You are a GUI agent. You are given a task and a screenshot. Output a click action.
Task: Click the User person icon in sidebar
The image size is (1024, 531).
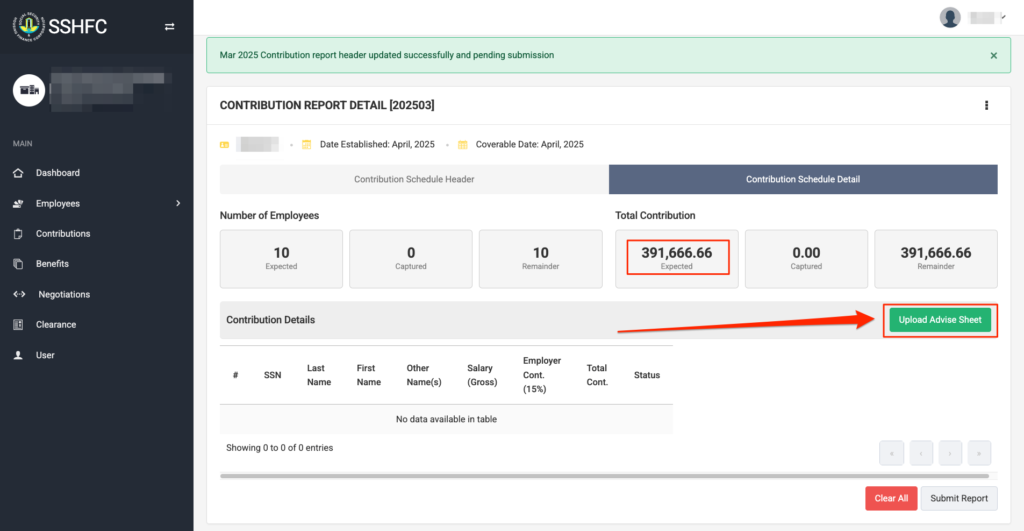click(x=18, y=356)
